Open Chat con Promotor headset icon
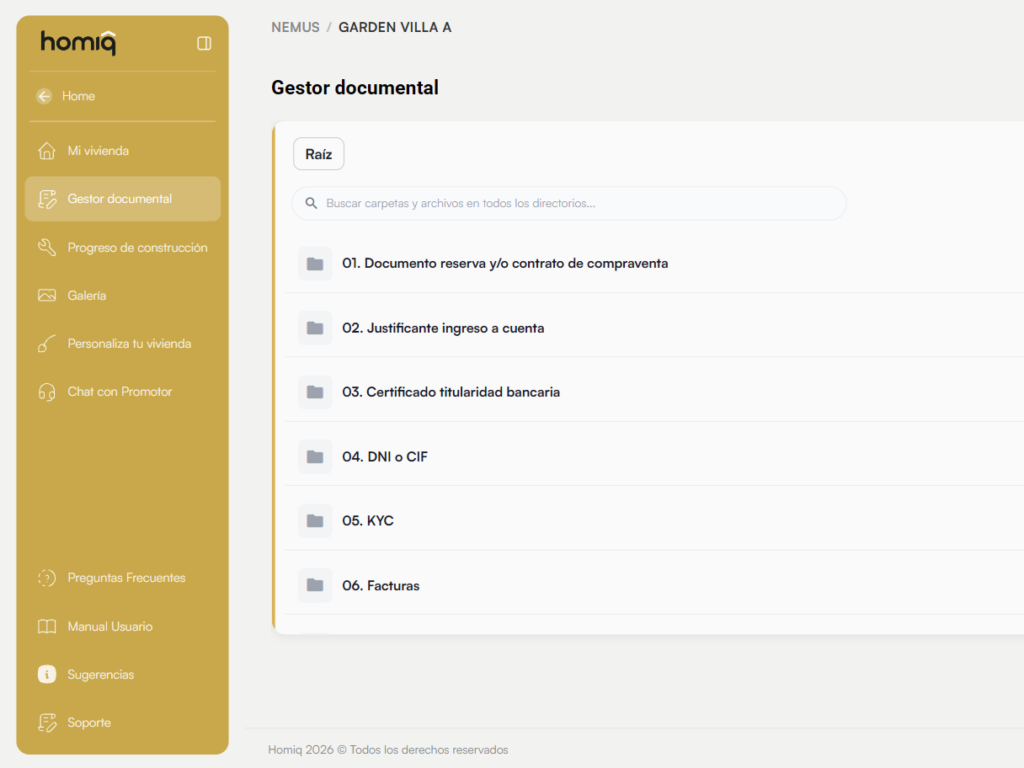 pyautogui.click(x=46, y=392)
